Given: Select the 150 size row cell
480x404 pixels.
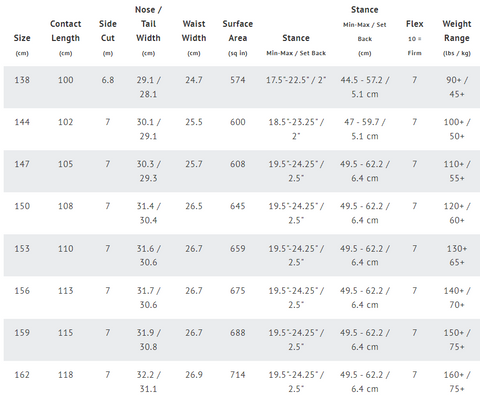Looking at the screenshot, I should [x=22, y=206].
